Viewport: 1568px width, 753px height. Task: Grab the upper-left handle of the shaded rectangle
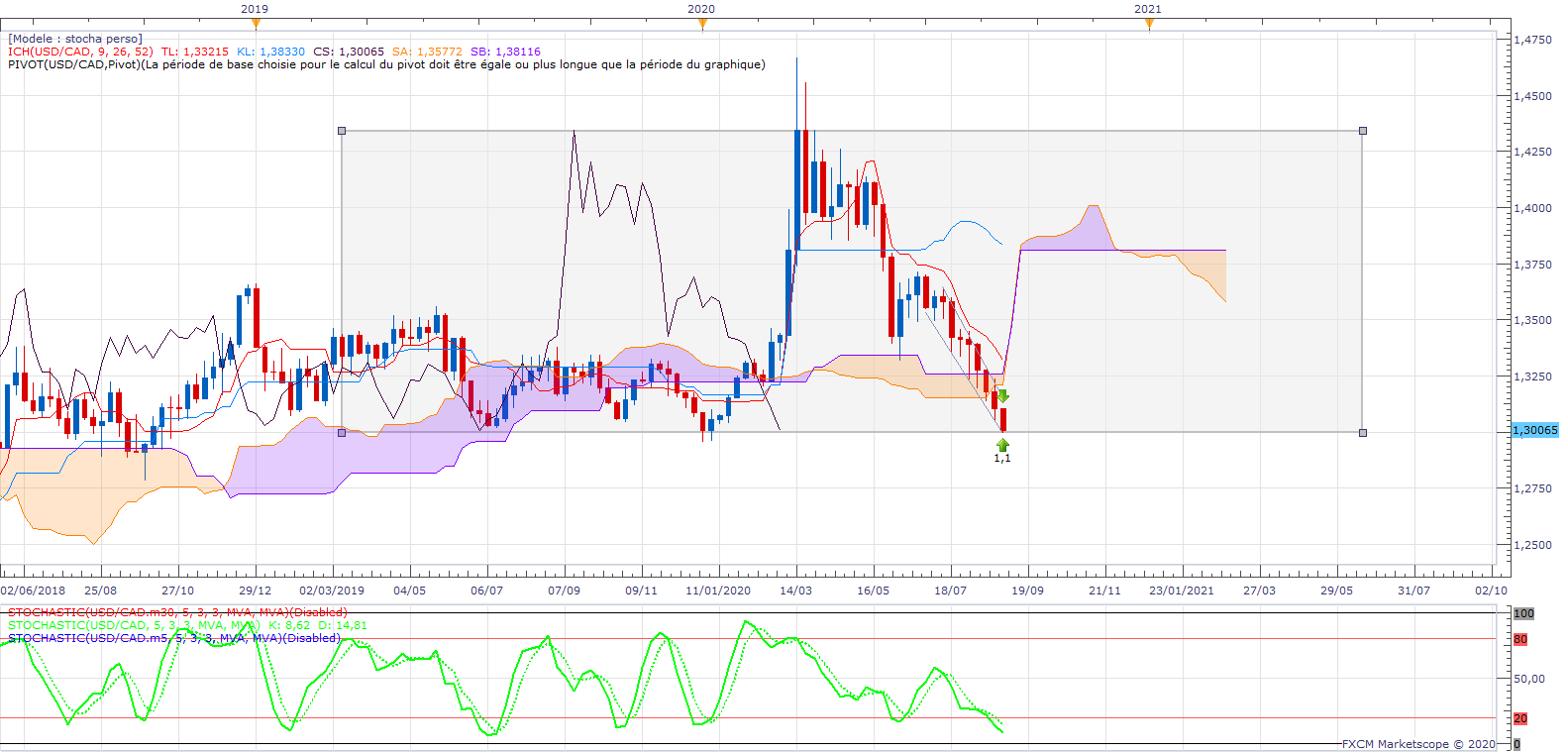342,131
